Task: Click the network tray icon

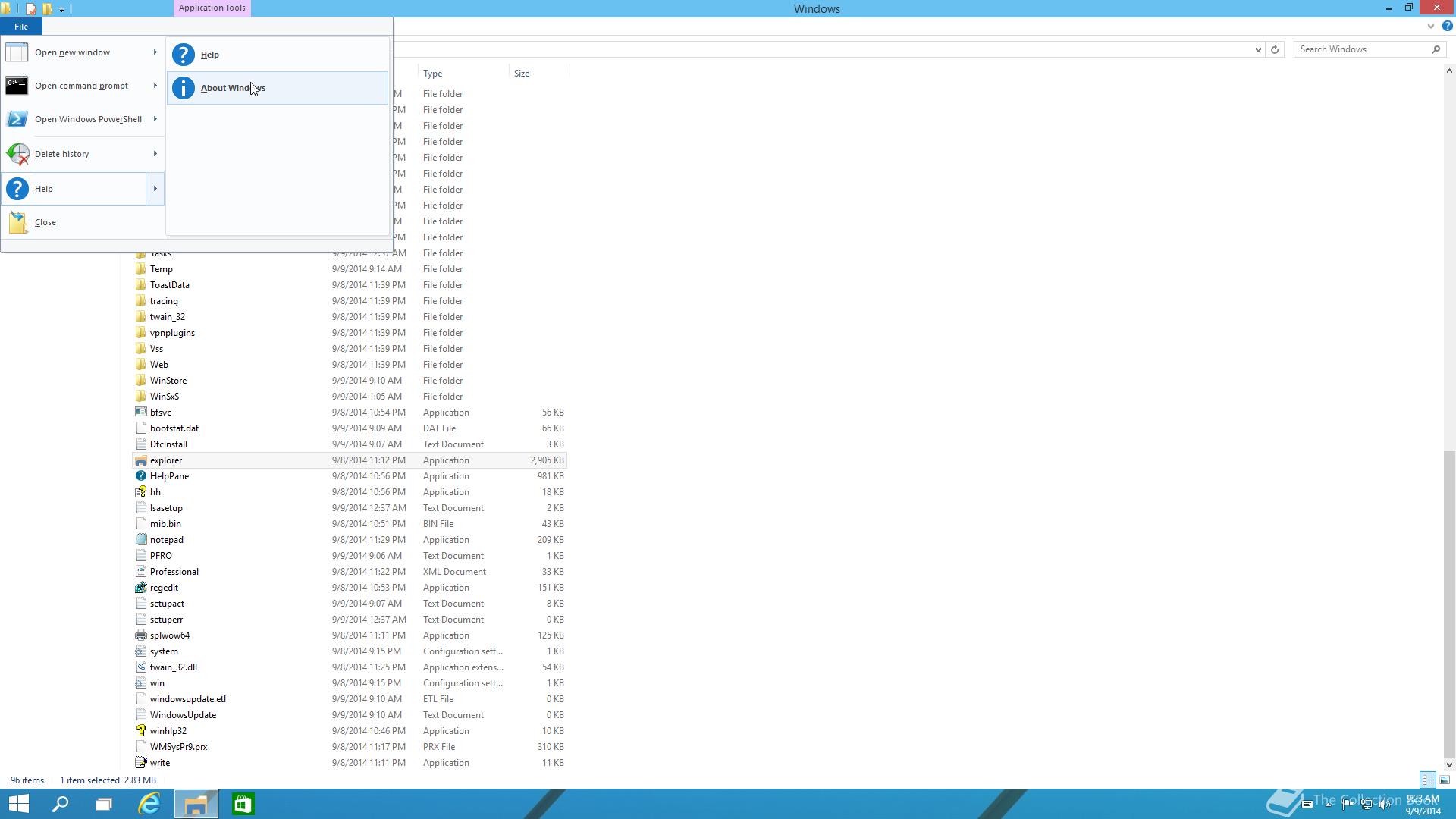Action: (x=1367, y=804)
